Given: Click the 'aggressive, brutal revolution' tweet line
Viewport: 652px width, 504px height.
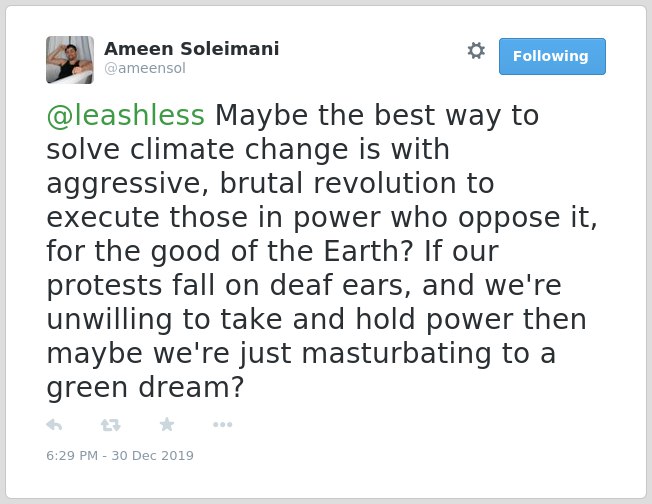Looking at the screenshot, I should coord(251,183).
